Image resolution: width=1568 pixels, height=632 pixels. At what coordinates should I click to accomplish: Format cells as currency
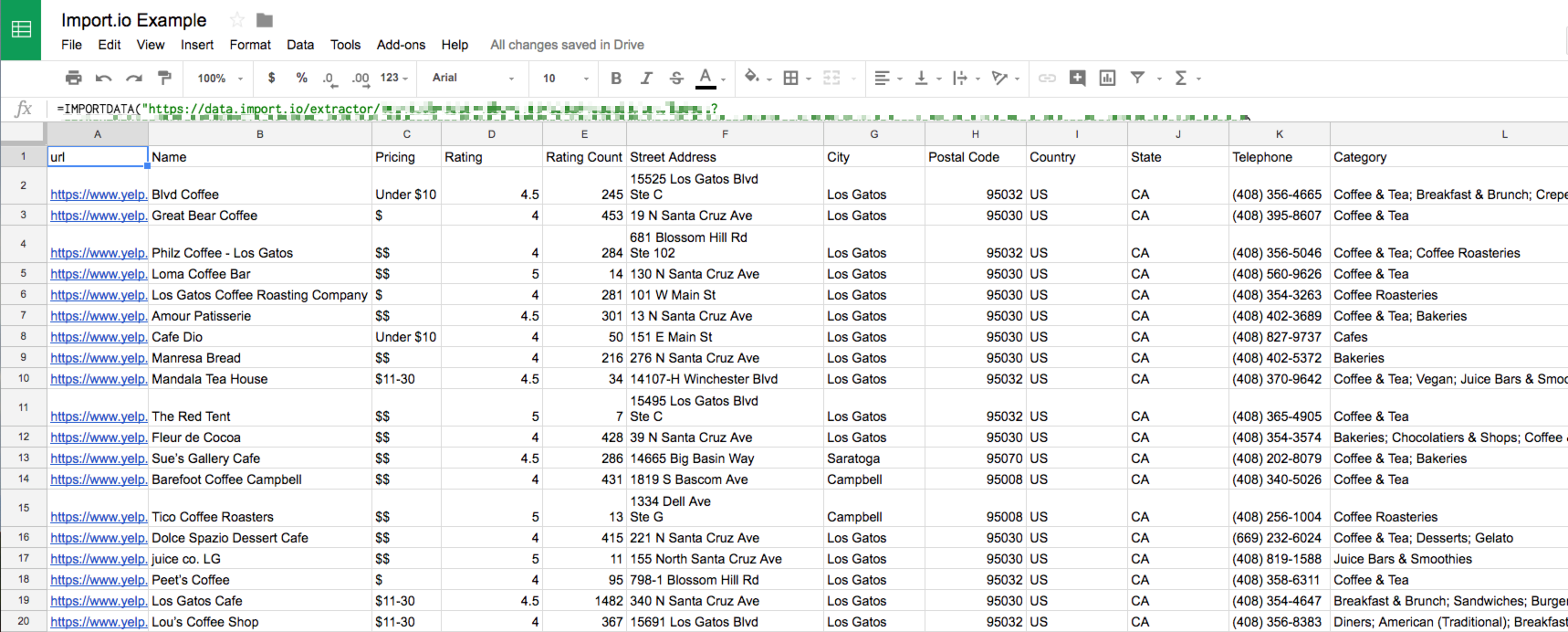[x=271, y=78]
